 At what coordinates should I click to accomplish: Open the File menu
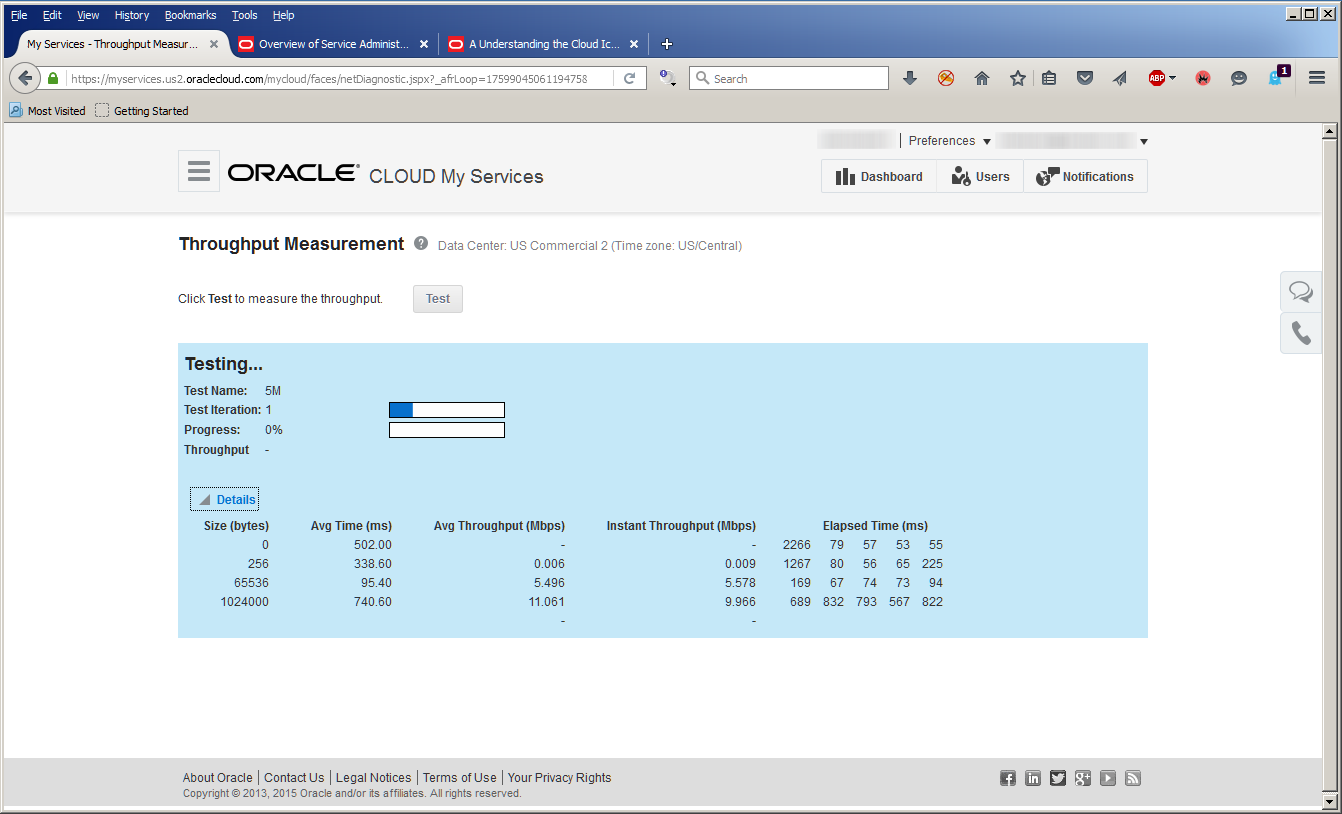pos(19,15)
